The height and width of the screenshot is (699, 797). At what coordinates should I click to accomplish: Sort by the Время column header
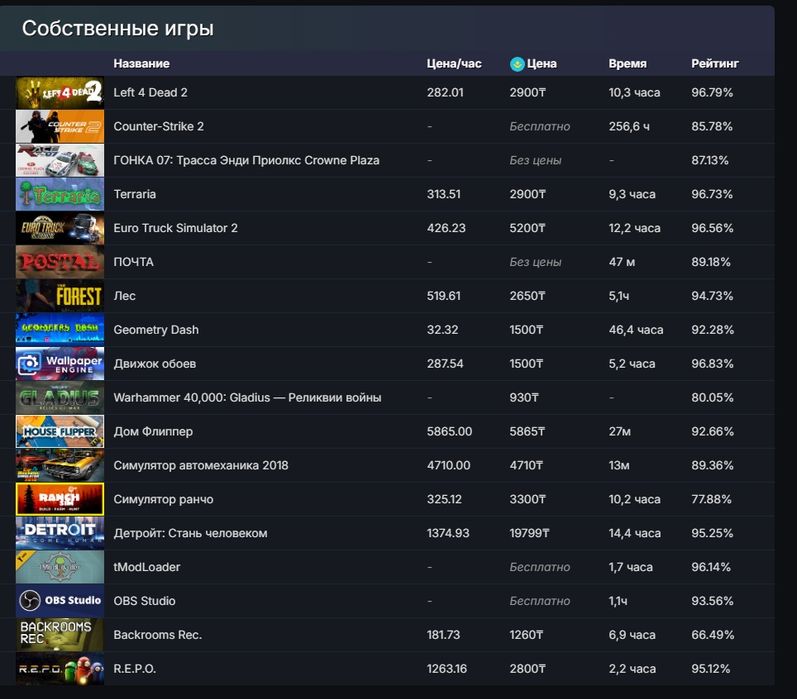click(628, 64)
